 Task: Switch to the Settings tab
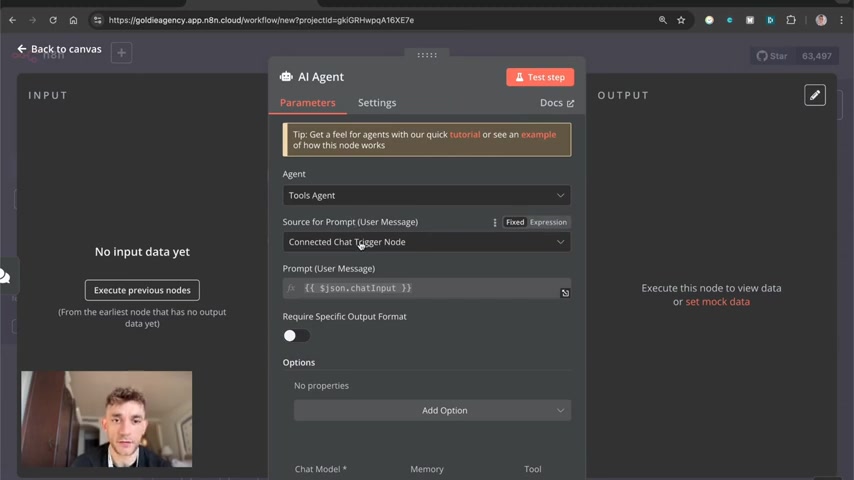pyautogui.click(x=377, y=103)
